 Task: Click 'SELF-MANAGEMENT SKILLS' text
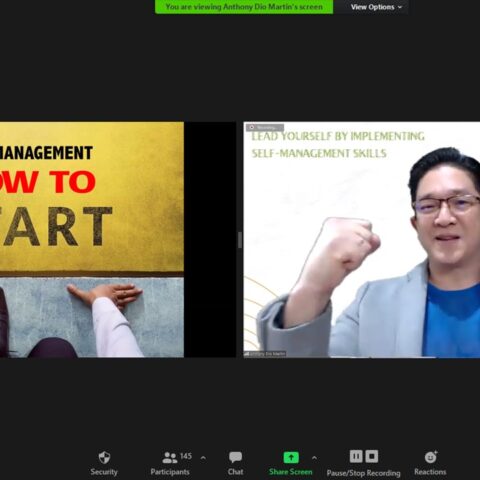pyautogui.click(x=319, y=153)
